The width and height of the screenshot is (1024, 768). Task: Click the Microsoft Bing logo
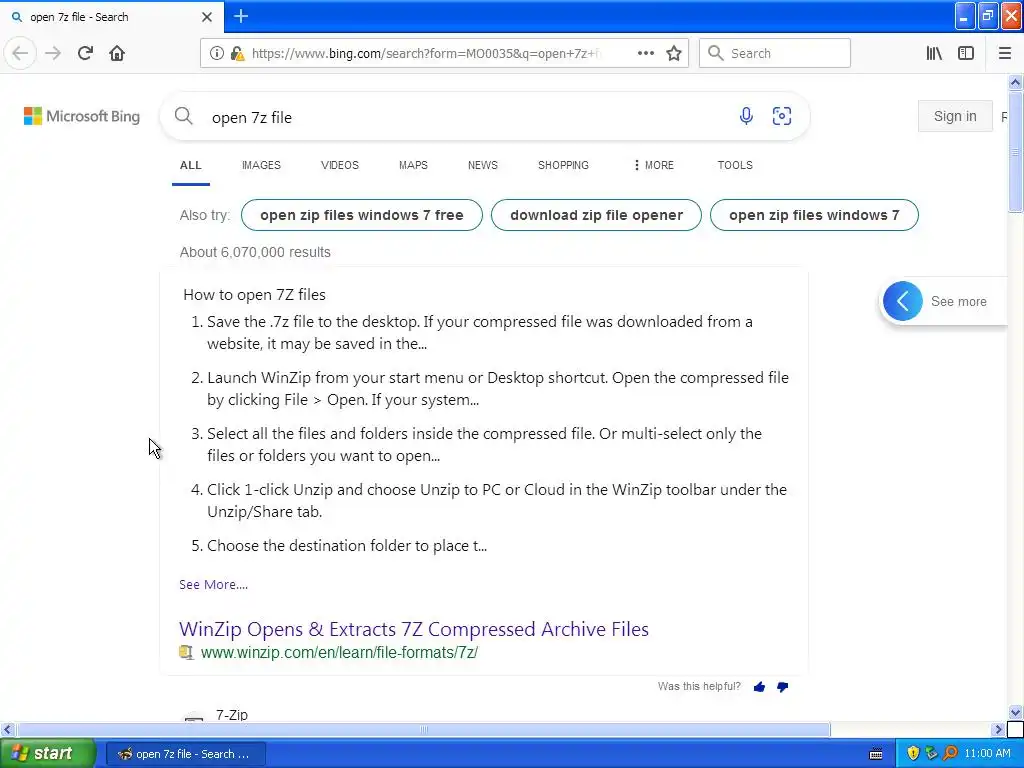point(82,116)
